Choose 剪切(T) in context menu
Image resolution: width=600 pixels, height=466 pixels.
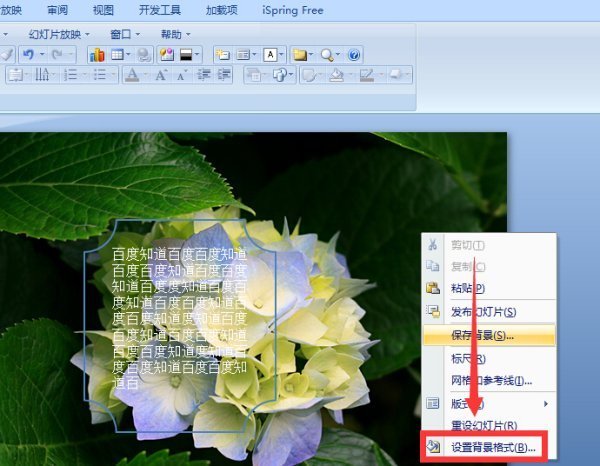(x=489, y=244)
